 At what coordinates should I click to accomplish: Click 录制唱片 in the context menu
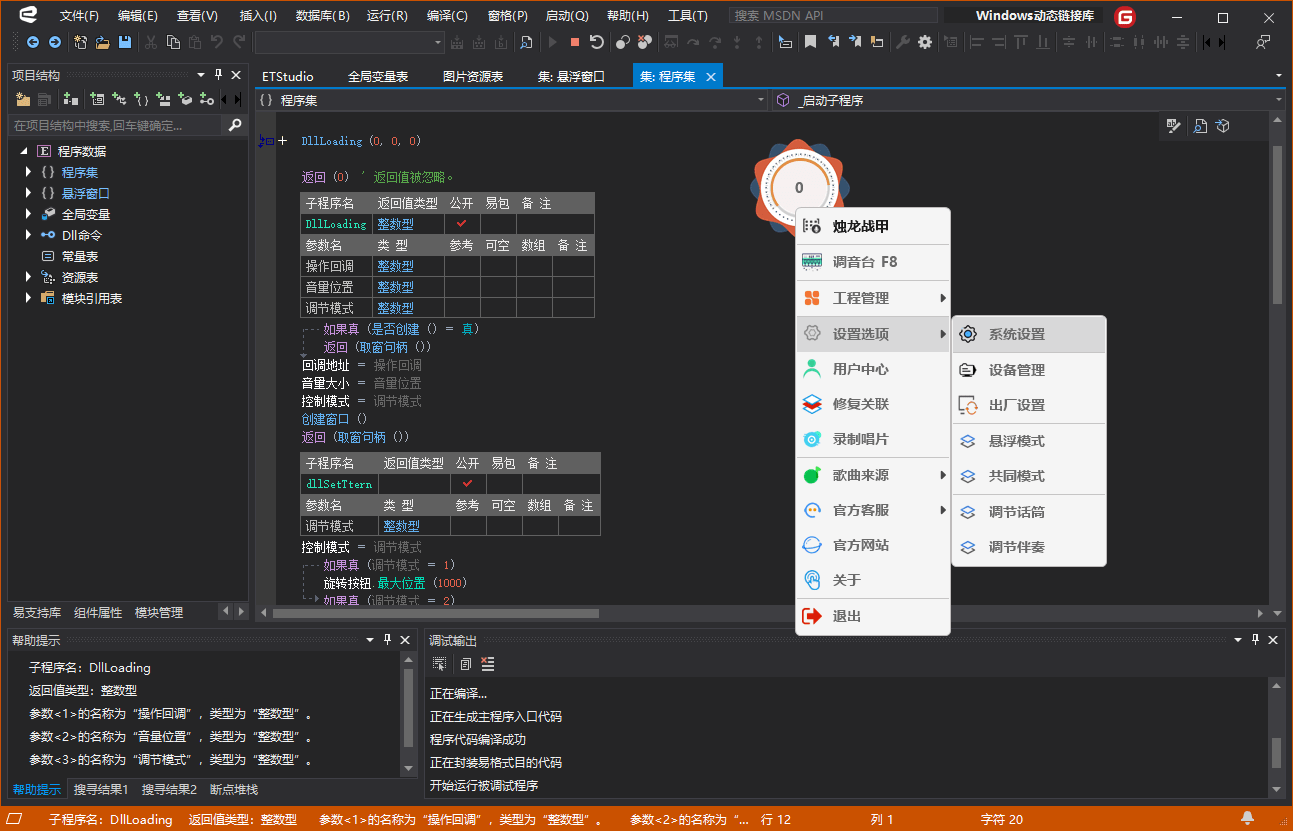pos(872,439)
